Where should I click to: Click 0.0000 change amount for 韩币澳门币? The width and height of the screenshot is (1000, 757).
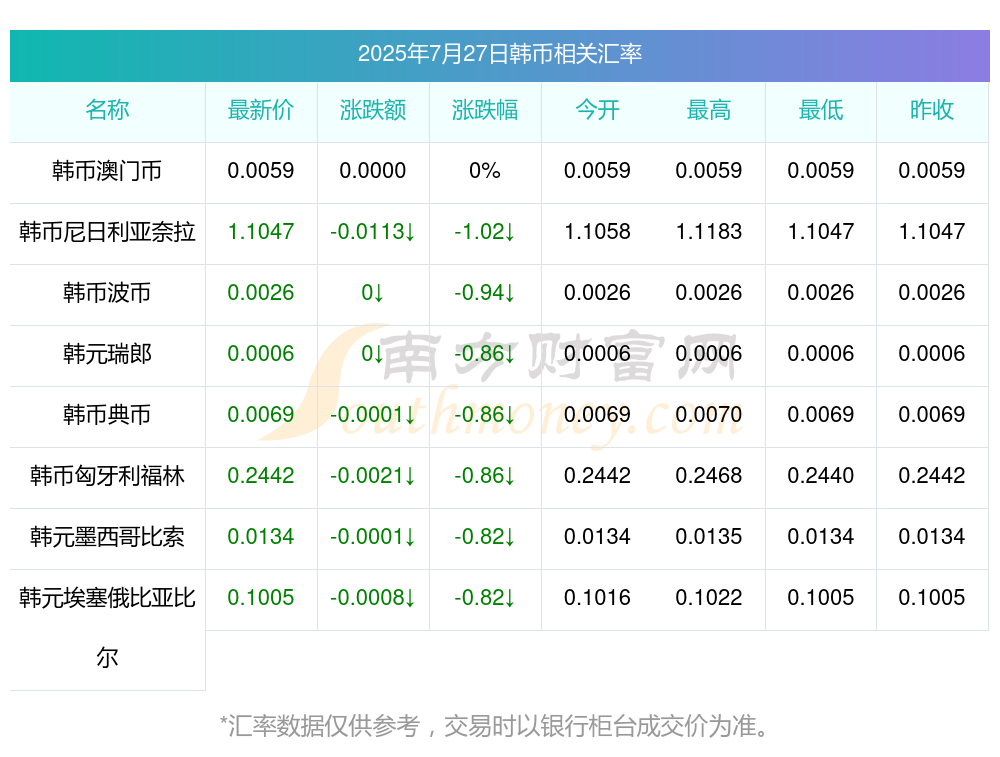pos(373,171)
